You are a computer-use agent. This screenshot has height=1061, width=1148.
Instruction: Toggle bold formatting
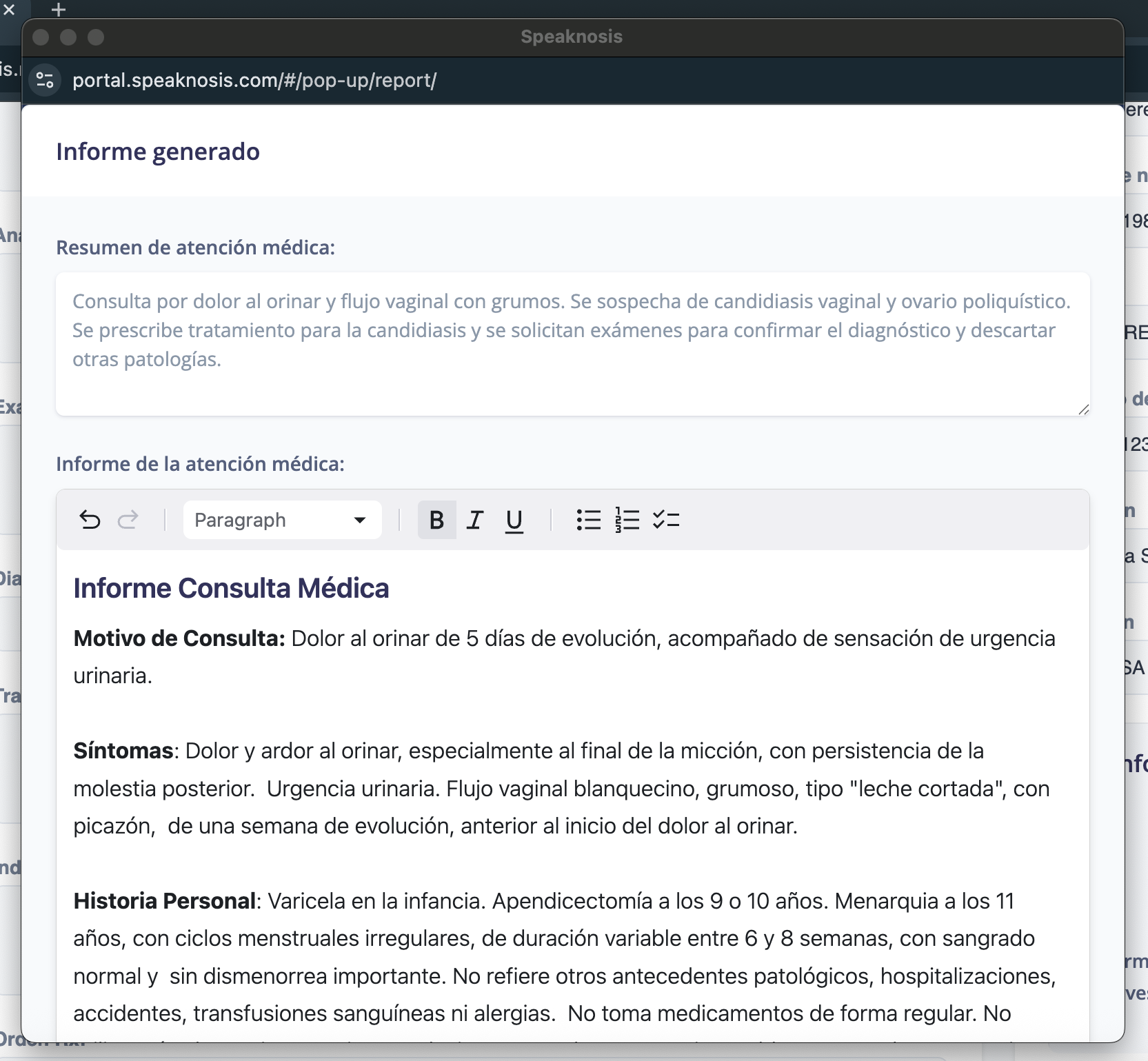[436, 520]
